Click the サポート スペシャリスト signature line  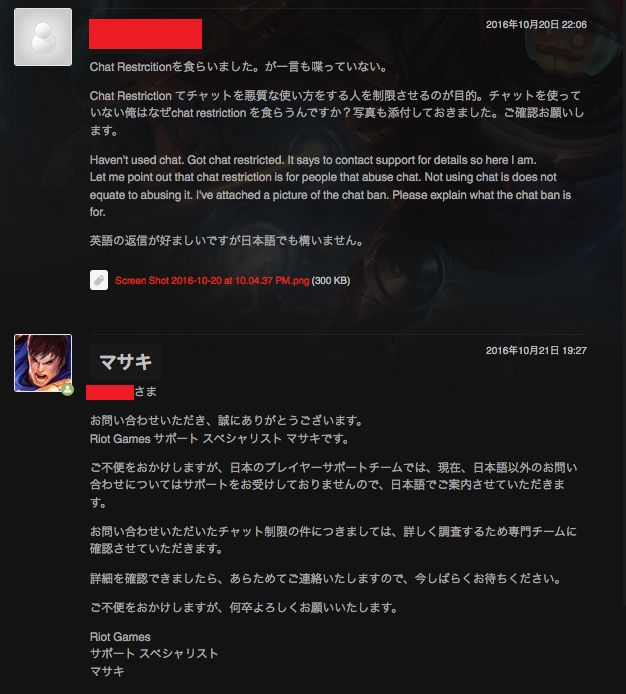pyautogui.click(x=154, y=654)
